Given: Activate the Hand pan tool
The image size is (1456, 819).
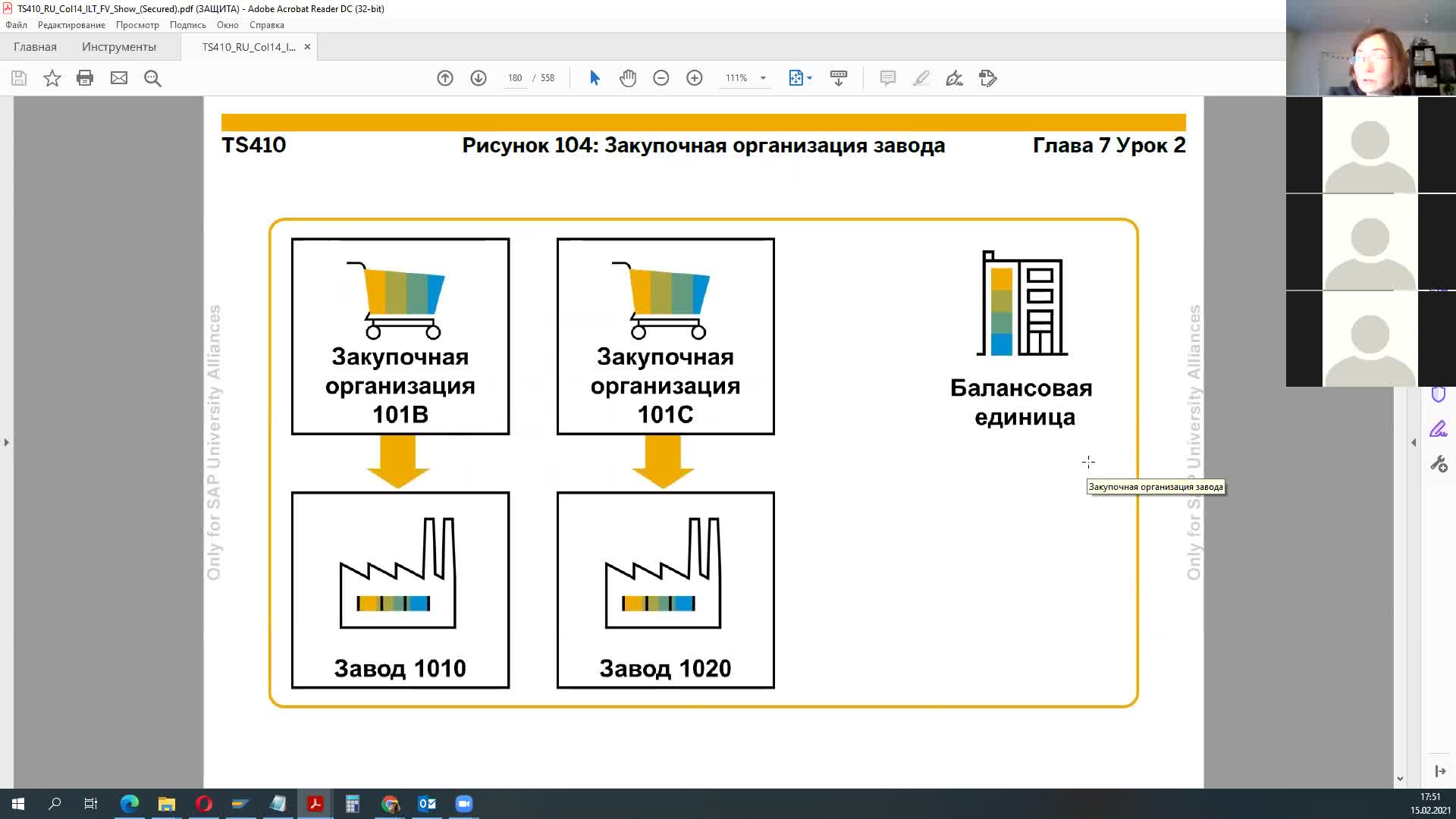Looking at the screenshot, I should [x=628, y=78].
